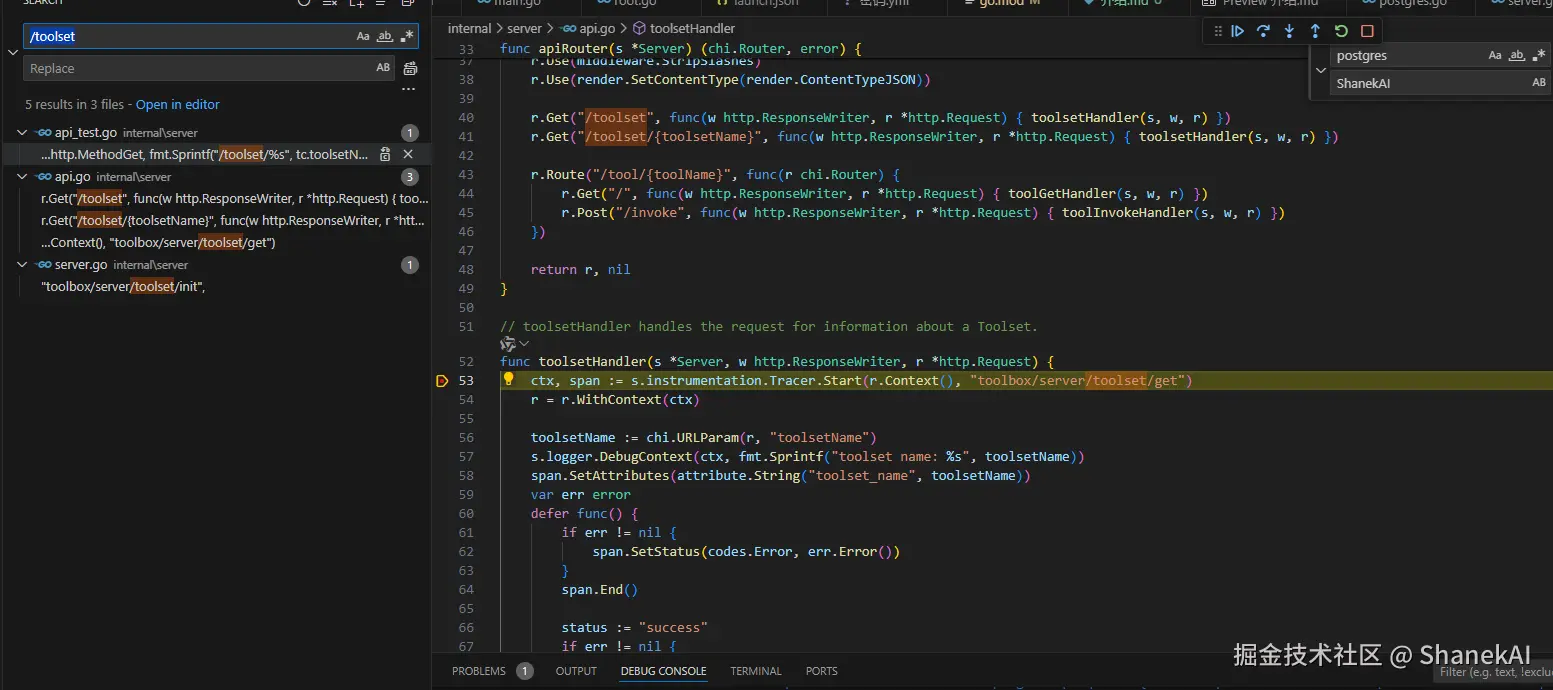The width and height of the screenshot is (1553, 690).
Task: Toggle search details with the ellipsis icon
Action: click(x=408, y=89)
